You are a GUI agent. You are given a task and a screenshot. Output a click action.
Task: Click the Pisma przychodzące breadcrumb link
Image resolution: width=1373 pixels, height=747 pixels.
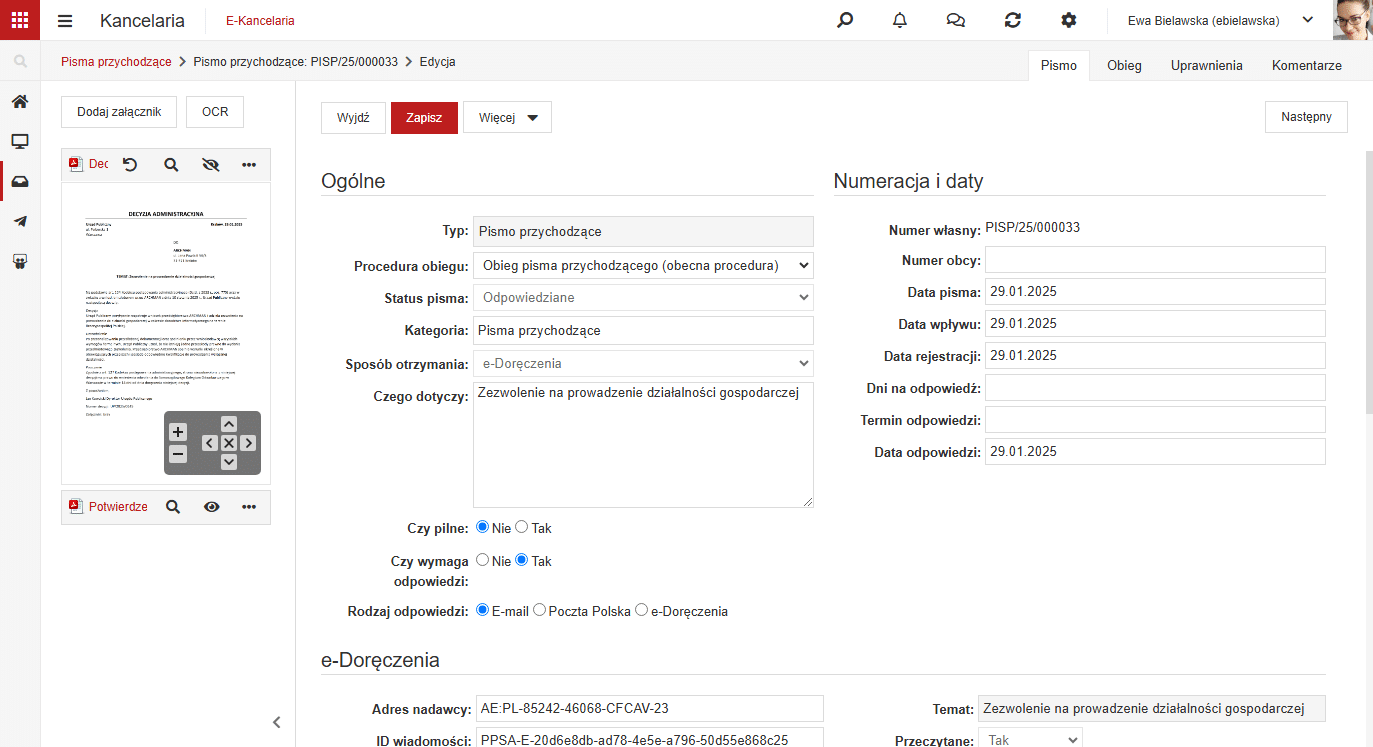[x=116, y=62]
